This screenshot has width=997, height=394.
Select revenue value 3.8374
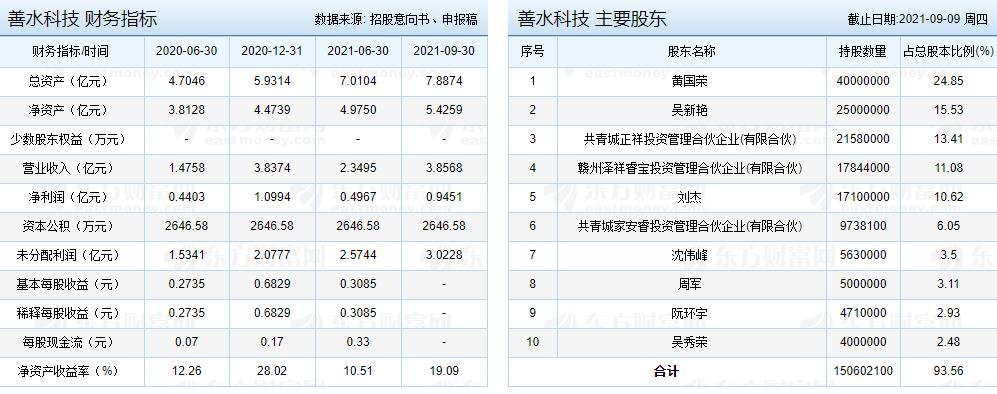coord(272,168)
